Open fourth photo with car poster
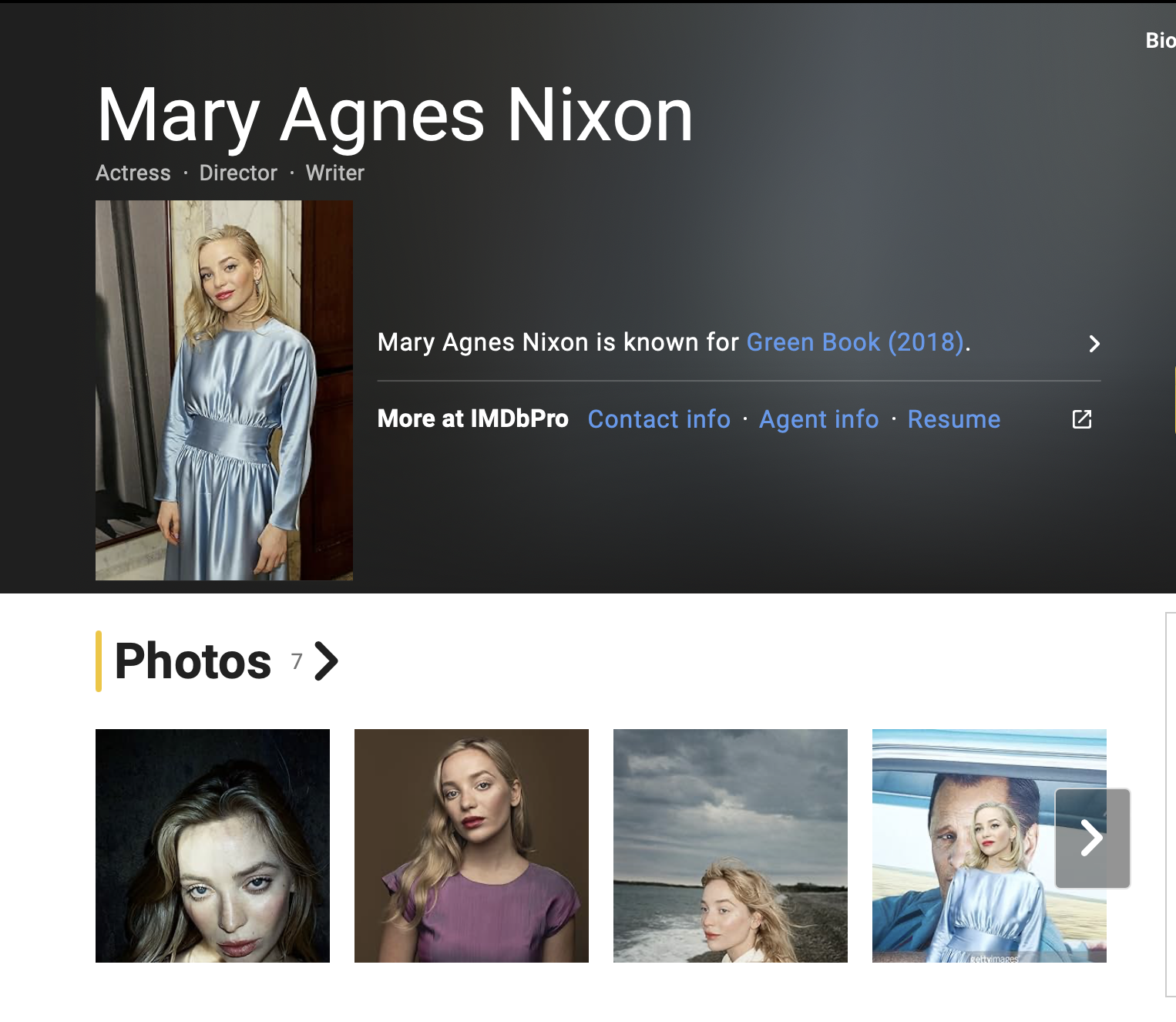Viewport: 1176px width, 1022px height. pos(989,846)
